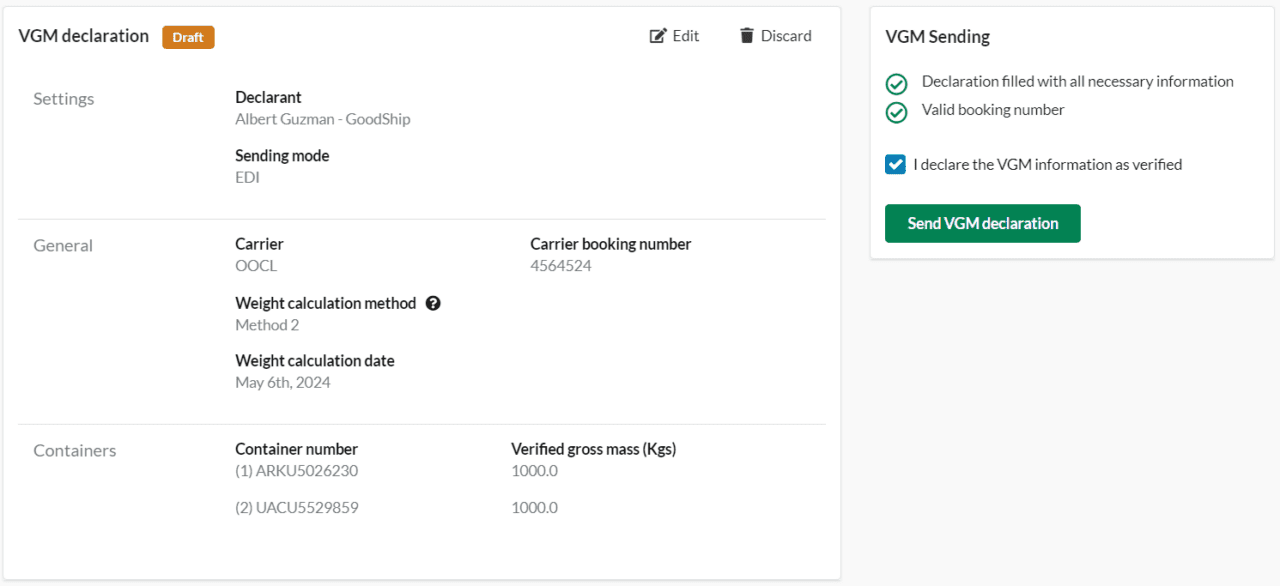Click the orange Draft status badge

point(188,36)
